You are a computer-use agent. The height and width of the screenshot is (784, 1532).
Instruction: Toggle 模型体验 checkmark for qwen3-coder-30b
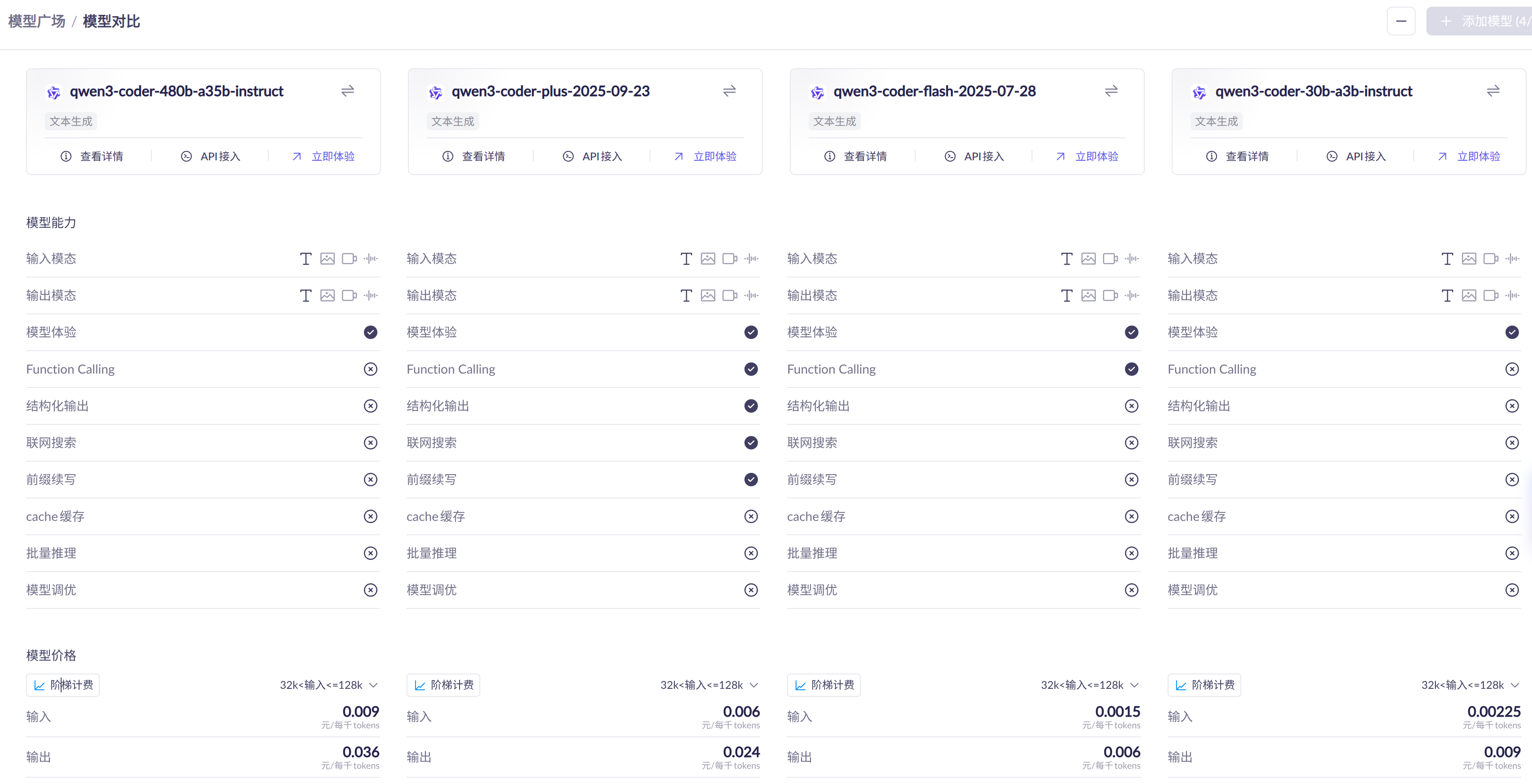pos(1512,332)
